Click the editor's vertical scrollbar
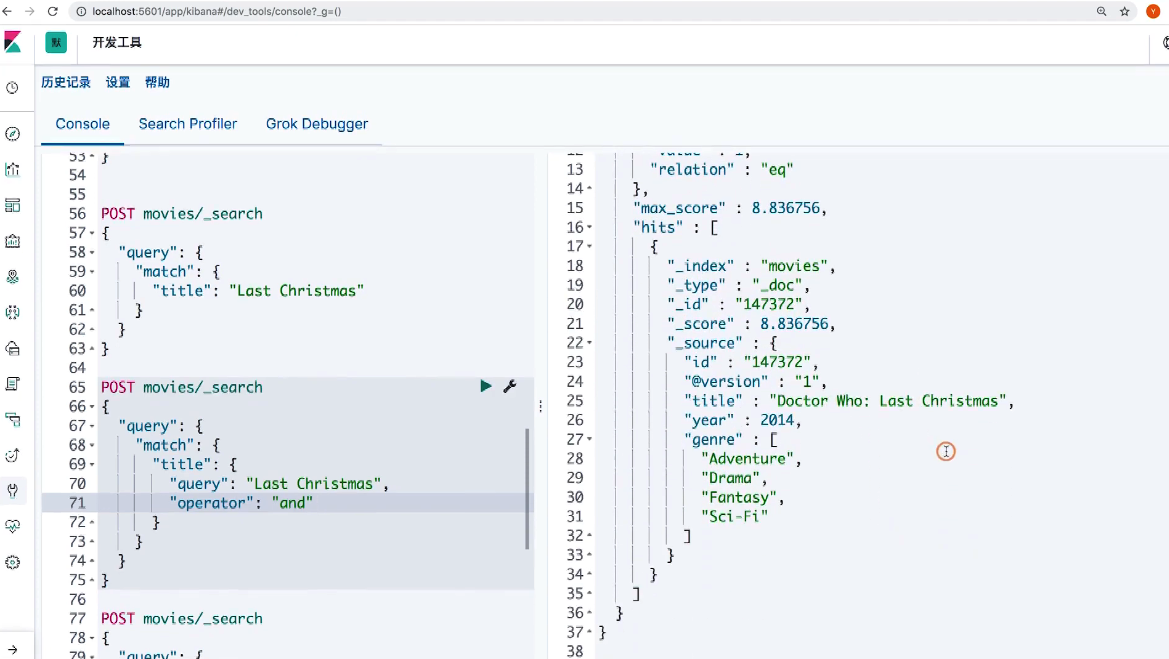The width and height of the screenshot is (1169, 659). pos(527,488)
